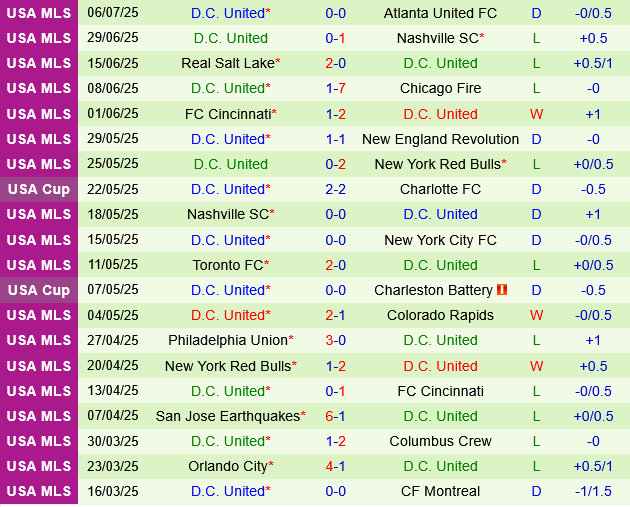
Task: Open the Chicago Fire team page
Action: [440, 88]
